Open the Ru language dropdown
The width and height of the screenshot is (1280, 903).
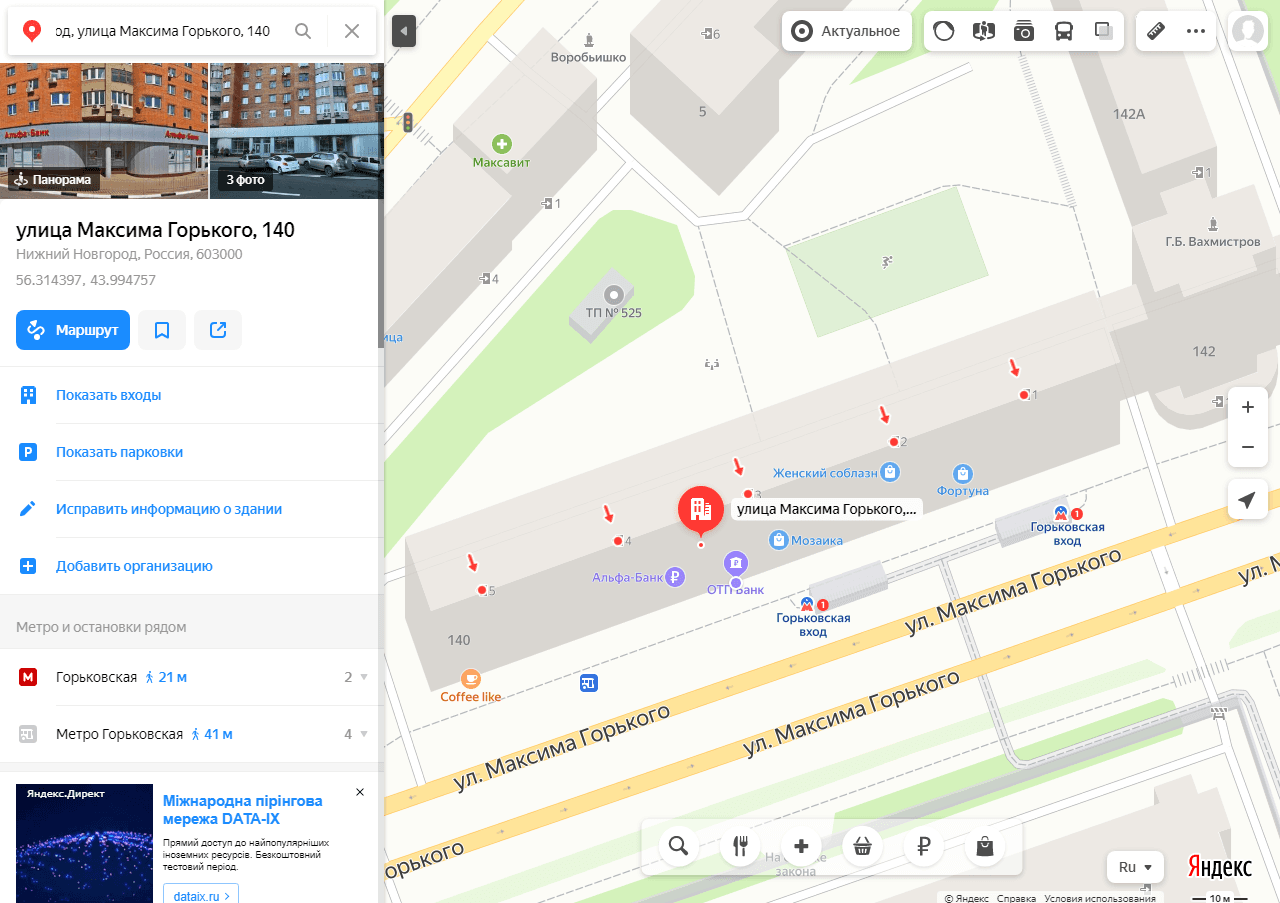coord(1136,867)
